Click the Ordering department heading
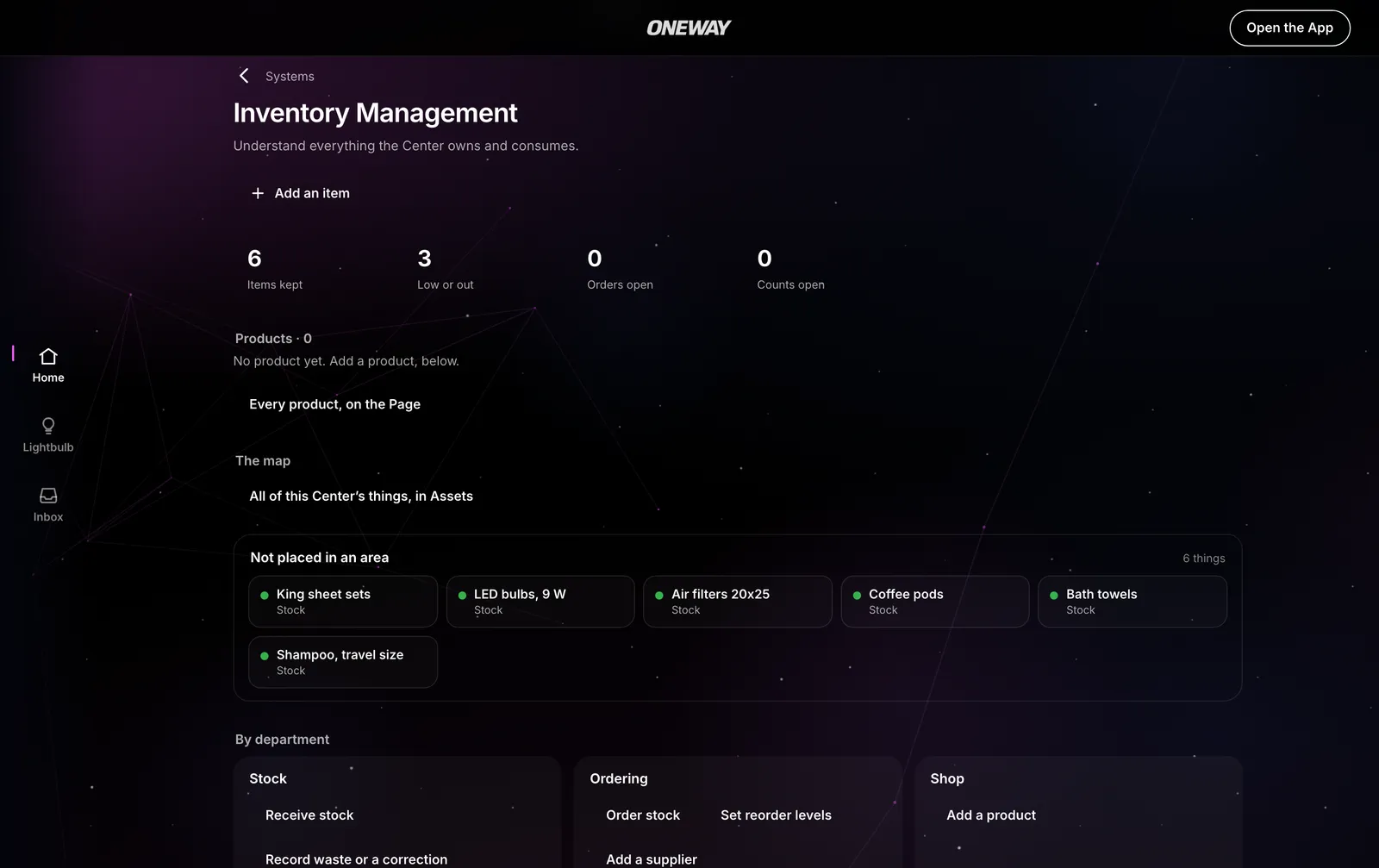This screenshot has width=1379, height=868. pyautogui.click(x=619, y=778)
